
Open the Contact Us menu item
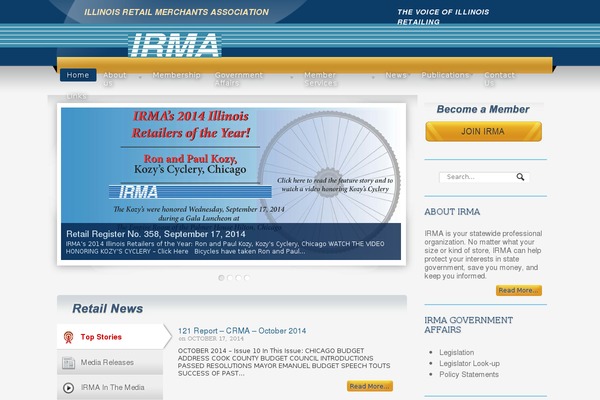(x=499, y=79)
